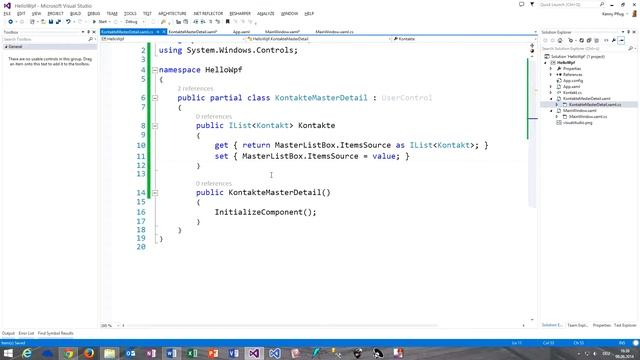640x360 pixels.
Task: Open the HelloWpf project navigation dropdown
Action: tap(172, 39)
